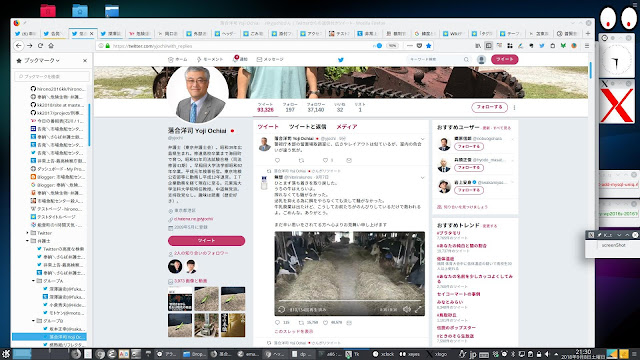640x360 pixels.
Task: Open the photos and videos link
Action: click(190, 281)
